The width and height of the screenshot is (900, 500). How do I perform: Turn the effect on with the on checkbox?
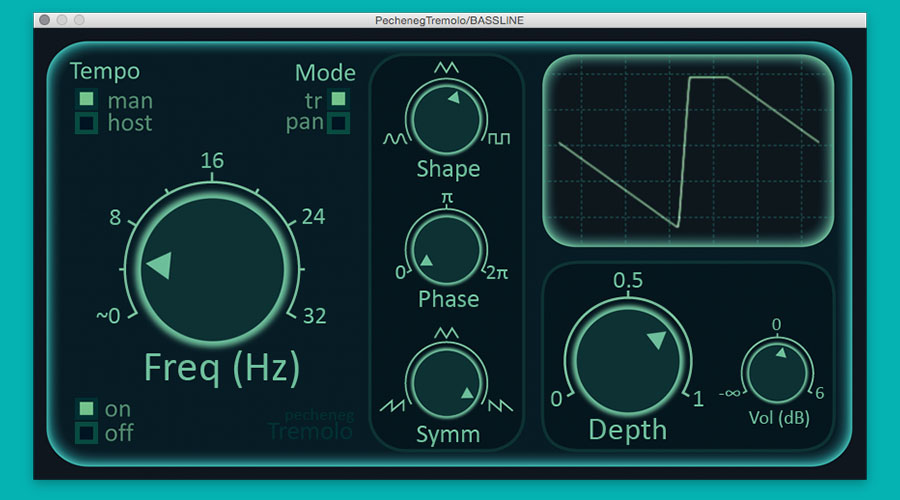point(87,408)
